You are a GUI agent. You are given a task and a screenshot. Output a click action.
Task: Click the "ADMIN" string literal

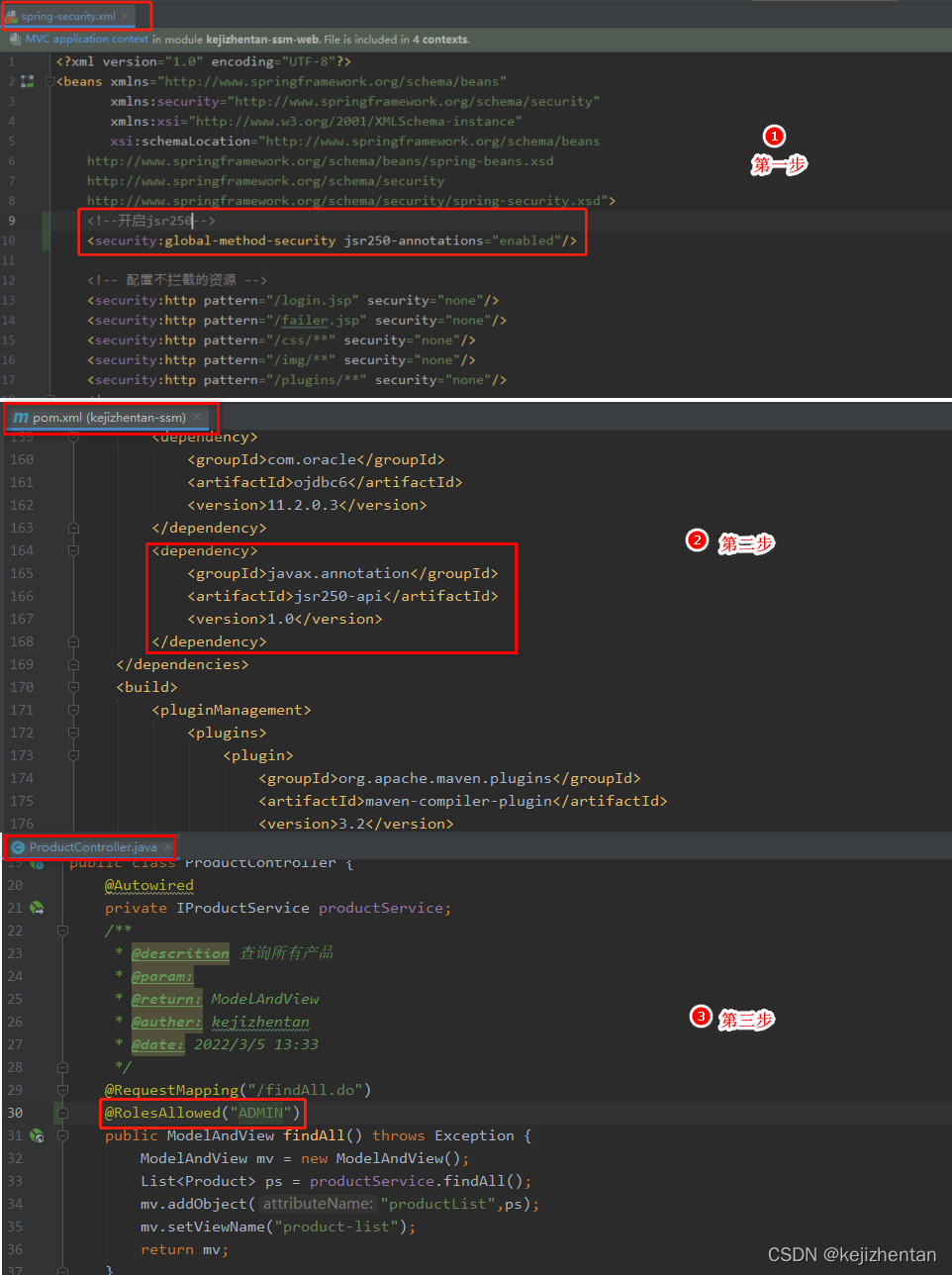point(260,1113)
